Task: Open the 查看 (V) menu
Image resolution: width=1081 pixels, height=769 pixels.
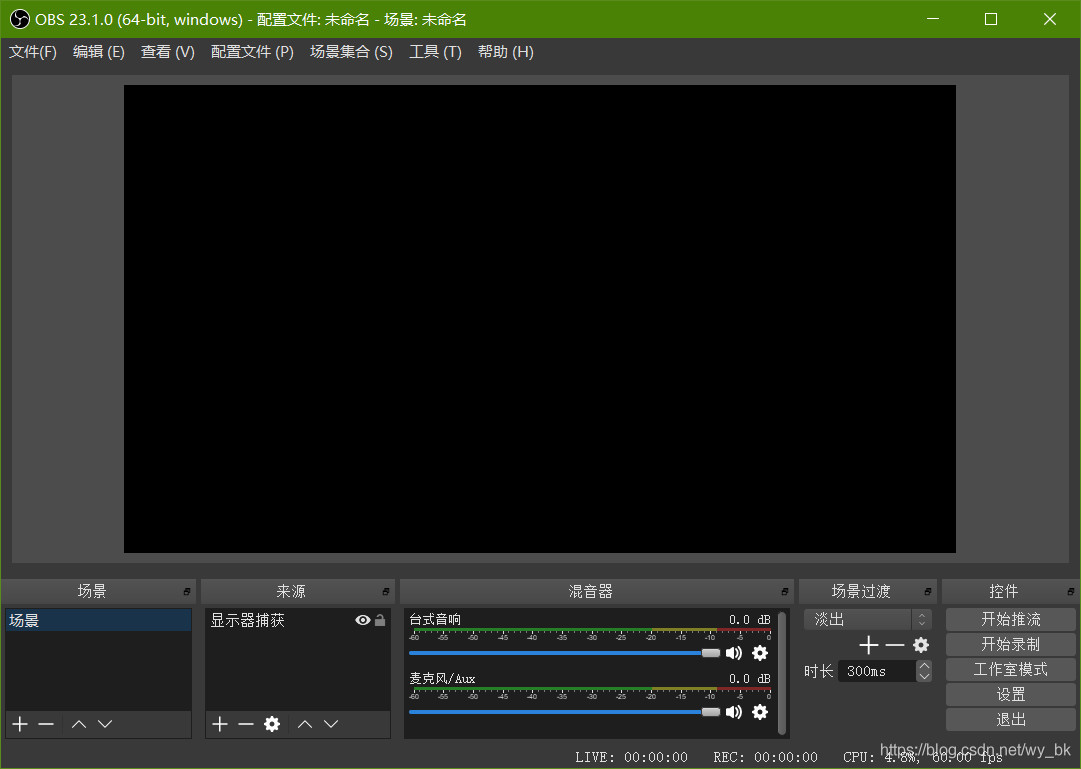Action: pos(168,52)
